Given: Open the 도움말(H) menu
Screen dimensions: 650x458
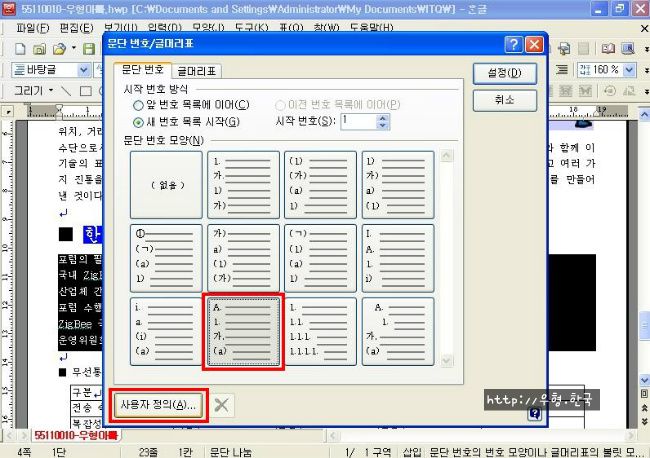Looking at the screenshot, I should click(371, 28).
